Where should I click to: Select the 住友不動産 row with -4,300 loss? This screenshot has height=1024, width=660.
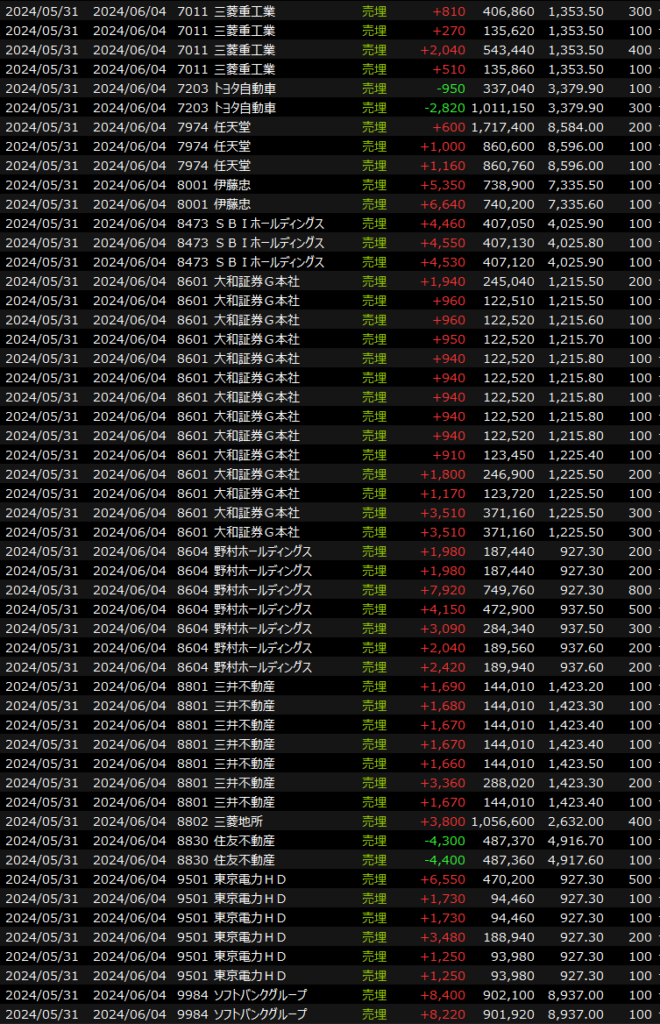coord(244,841)
